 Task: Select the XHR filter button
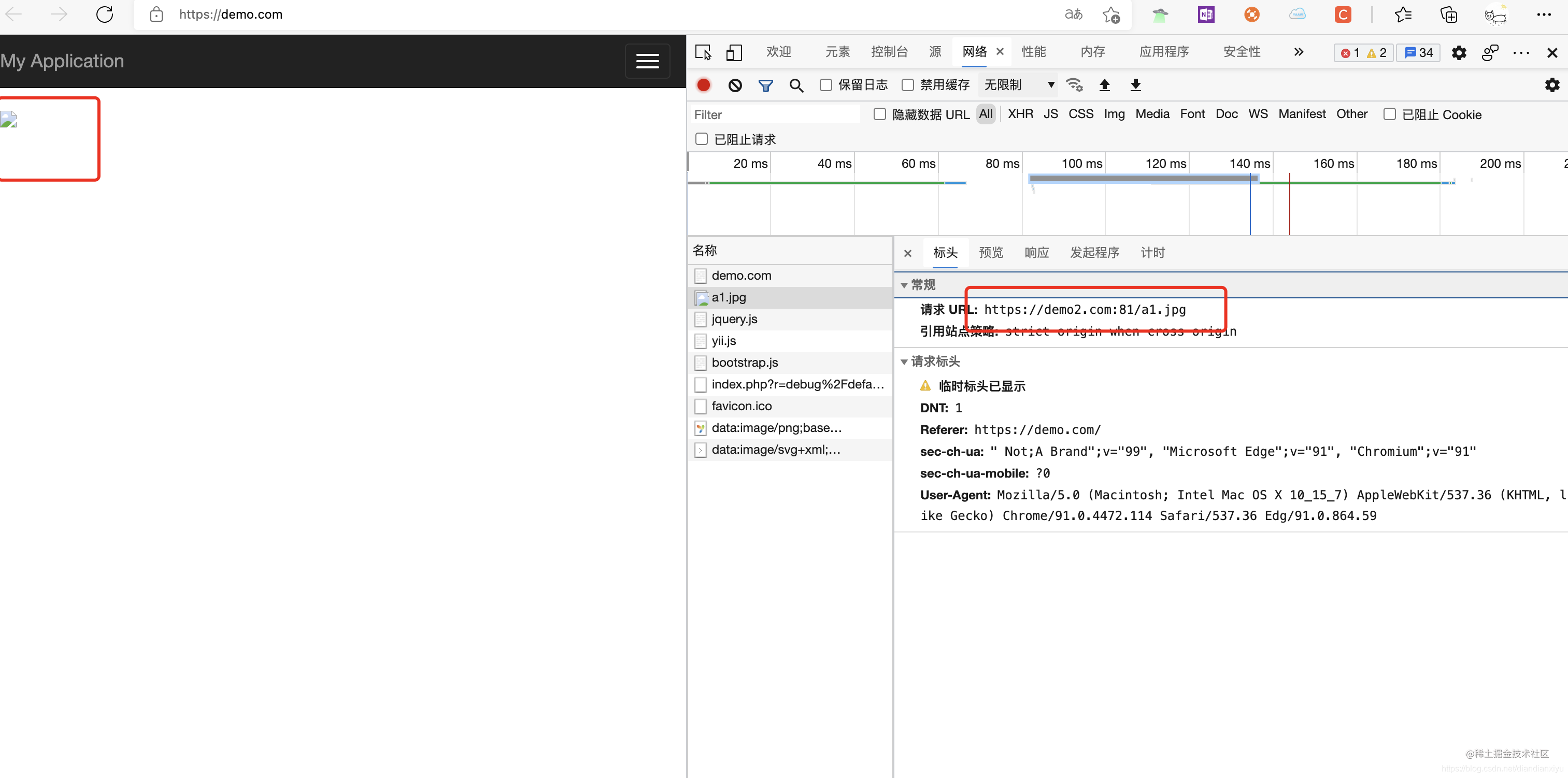pos(1020,114)
